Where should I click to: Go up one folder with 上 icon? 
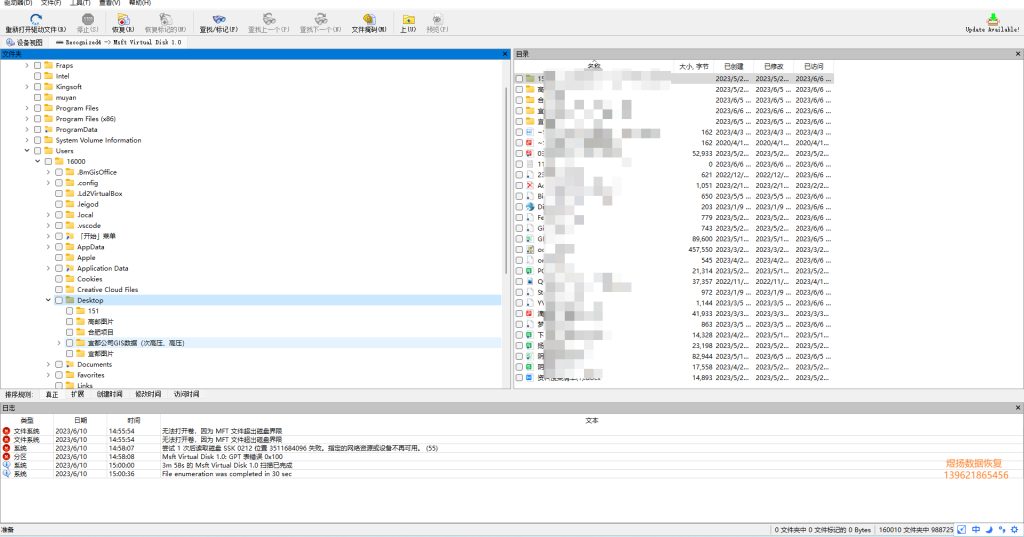pyautogui.click(x=408, y=20)
